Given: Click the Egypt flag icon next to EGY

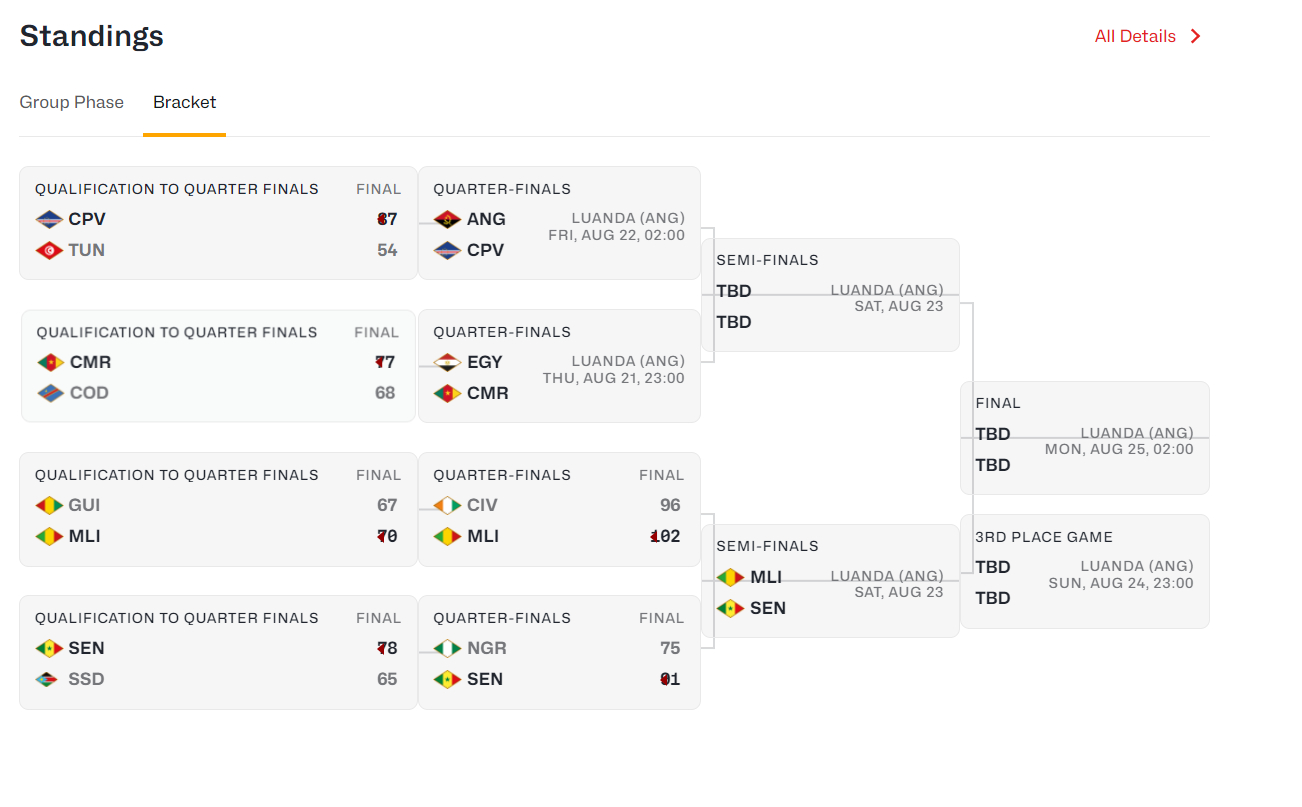Looking at the screenshot, I should click(447, 362).
